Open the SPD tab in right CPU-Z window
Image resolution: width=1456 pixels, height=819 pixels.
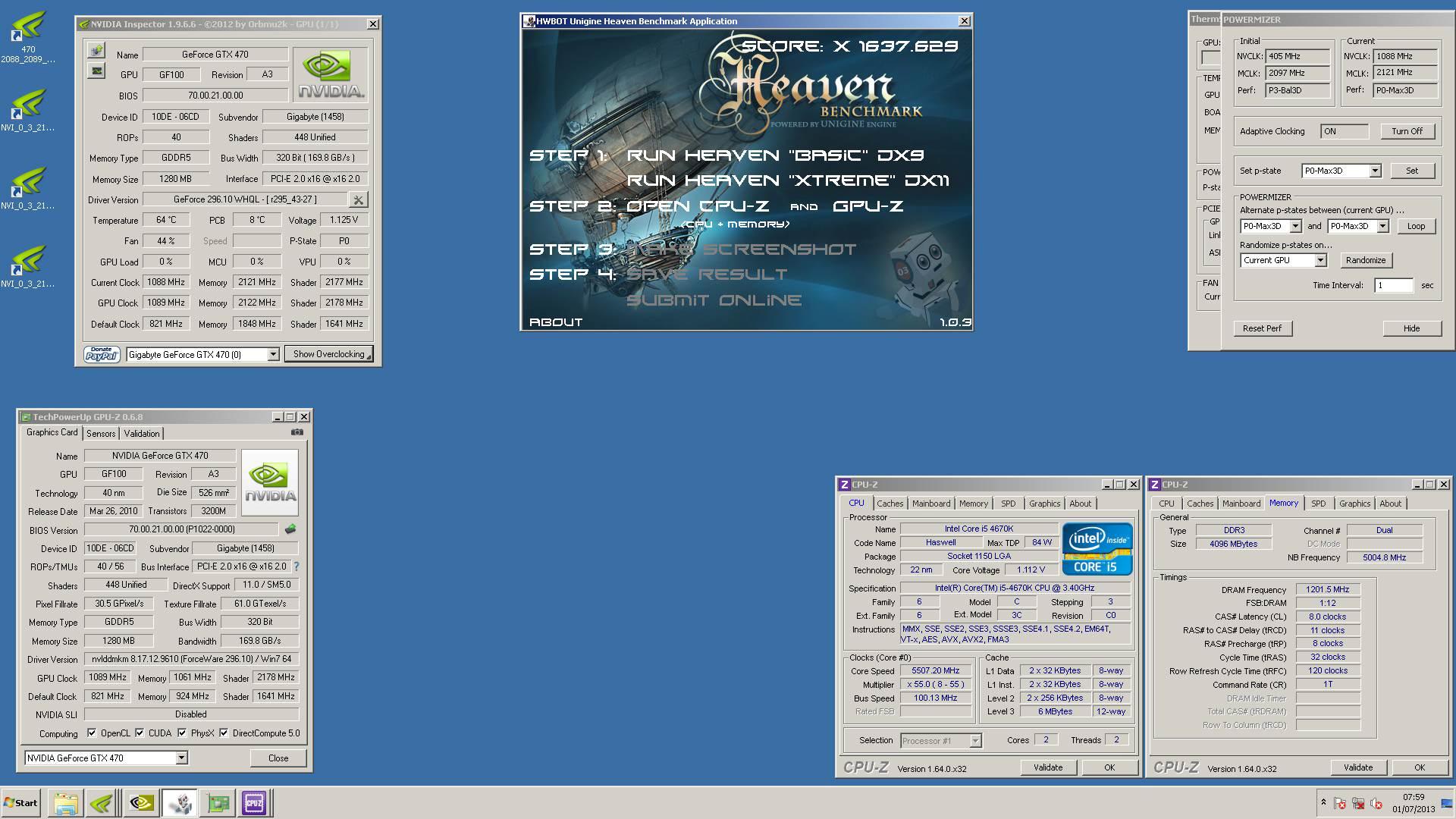click(x=1319, y=504)
